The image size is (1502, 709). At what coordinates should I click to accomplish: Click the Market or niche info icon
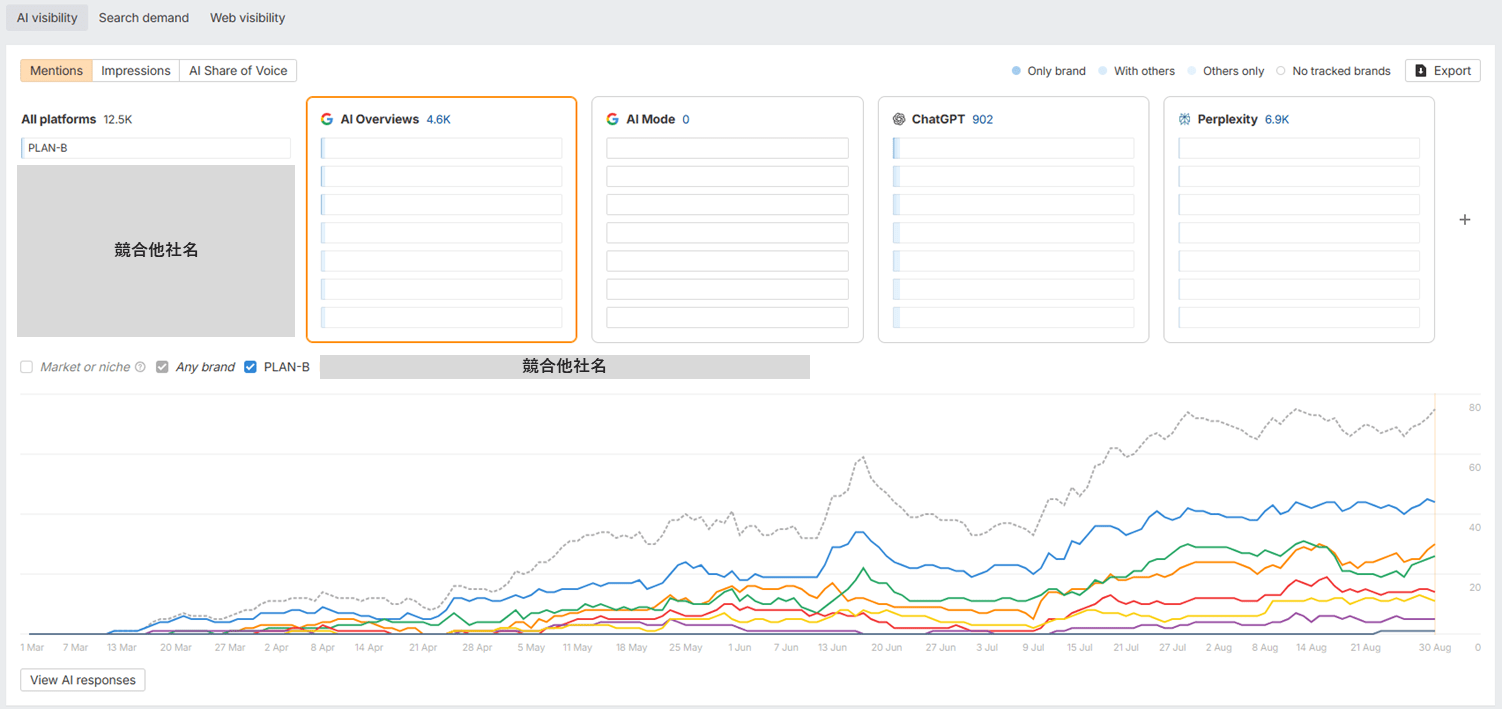(140, 367)
